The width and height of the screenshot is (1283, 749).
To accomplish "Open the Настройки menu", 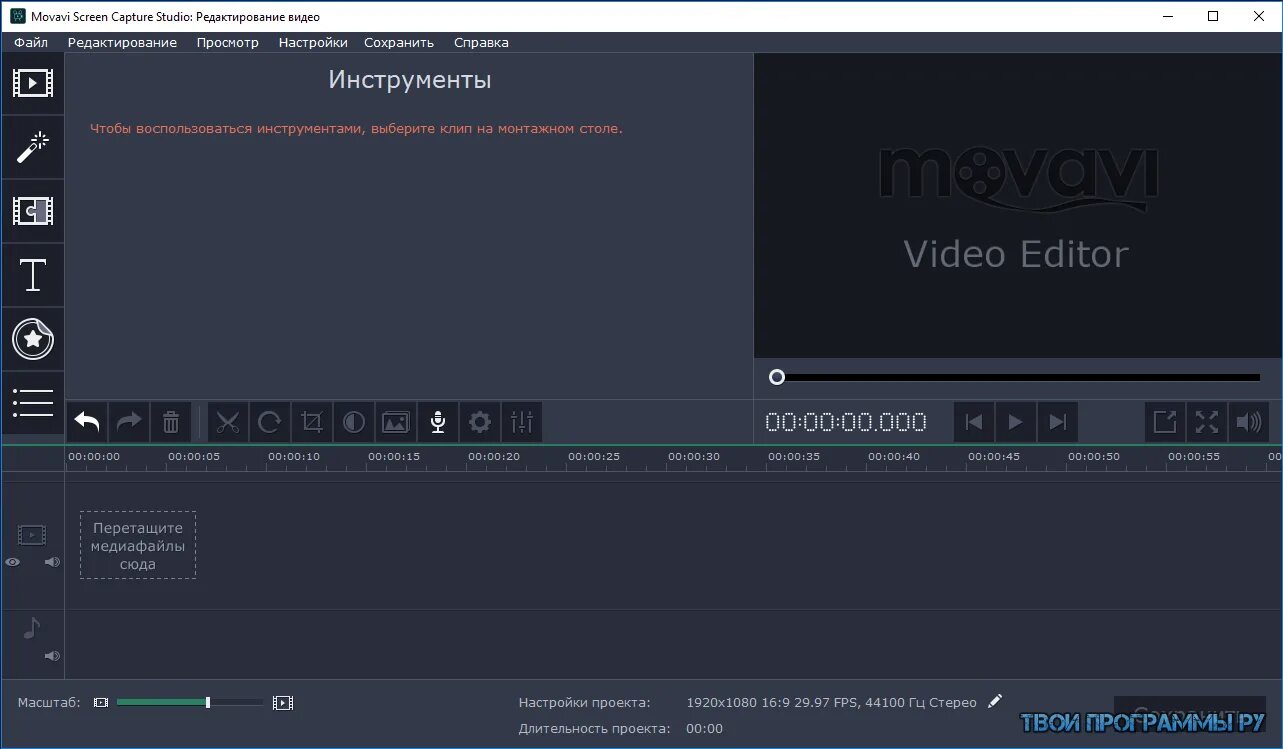I will (313, 42).
